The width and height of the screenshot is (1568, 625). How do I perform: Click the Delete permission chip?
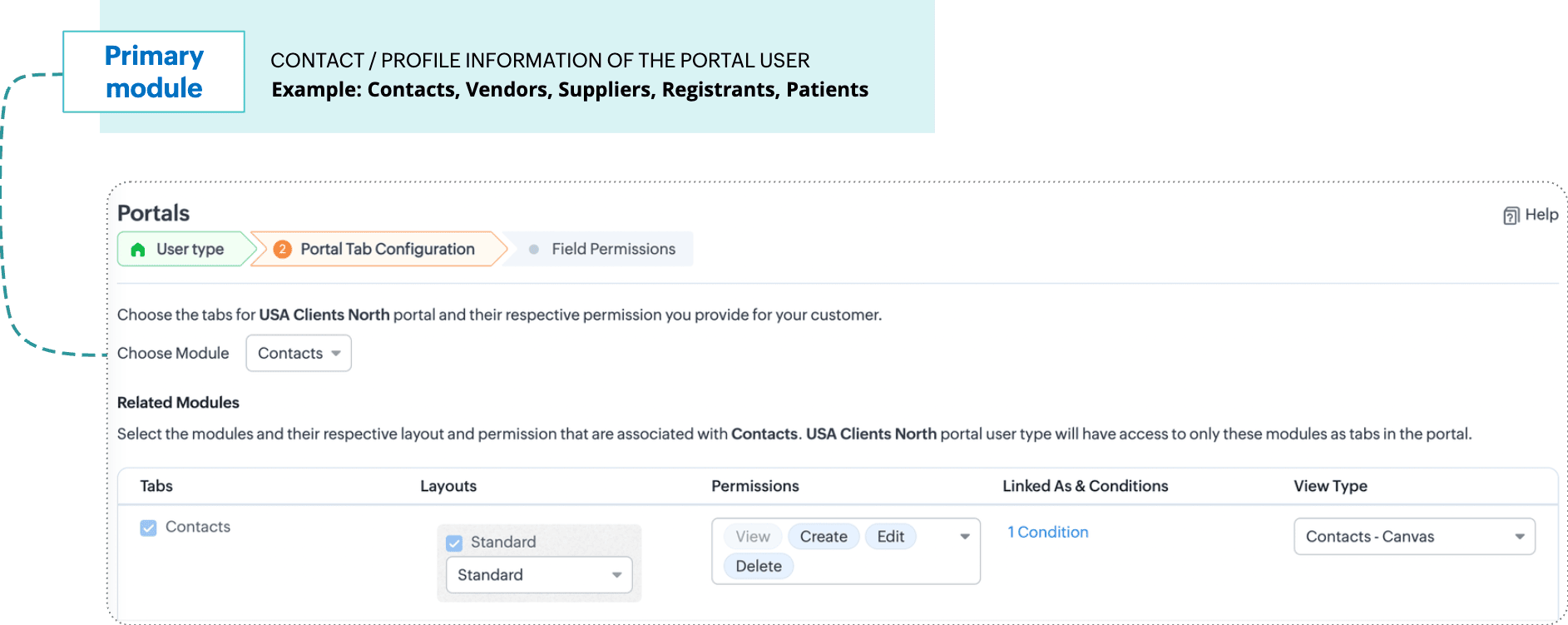point(759,566)
